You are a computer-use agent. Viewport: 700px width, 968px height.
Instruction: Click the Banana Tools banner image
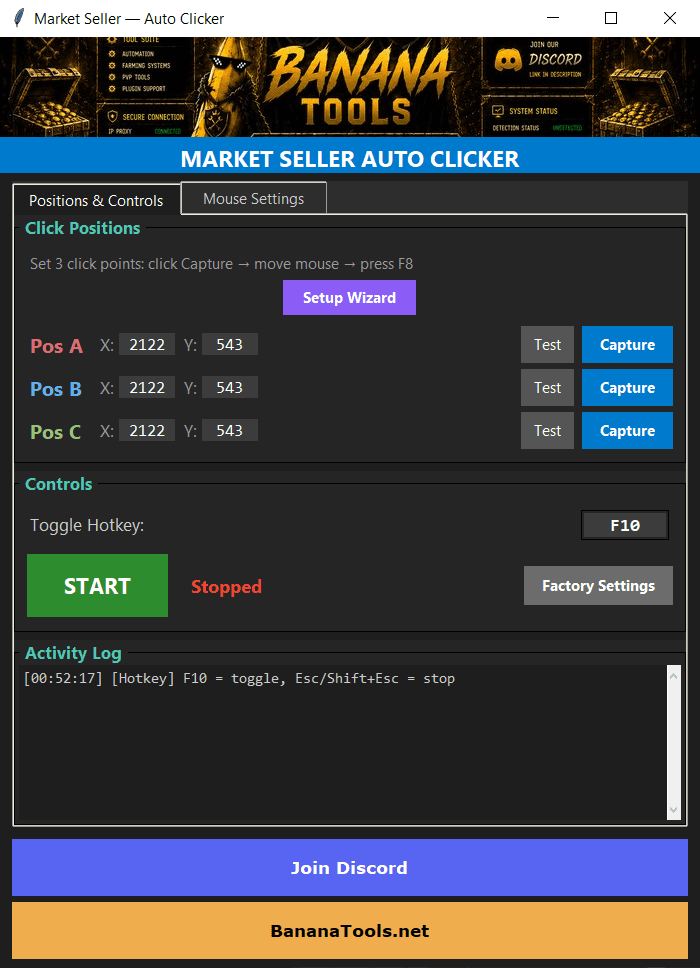(x=350, y=87)
